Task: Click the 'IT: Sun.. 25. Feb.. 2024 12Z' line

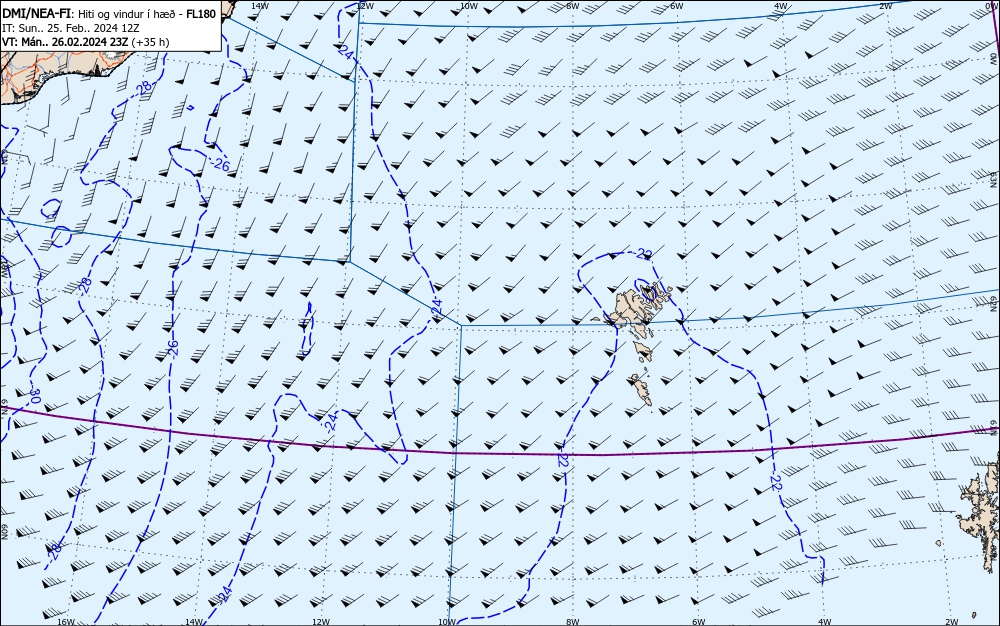Action: (x=71, y=28)
